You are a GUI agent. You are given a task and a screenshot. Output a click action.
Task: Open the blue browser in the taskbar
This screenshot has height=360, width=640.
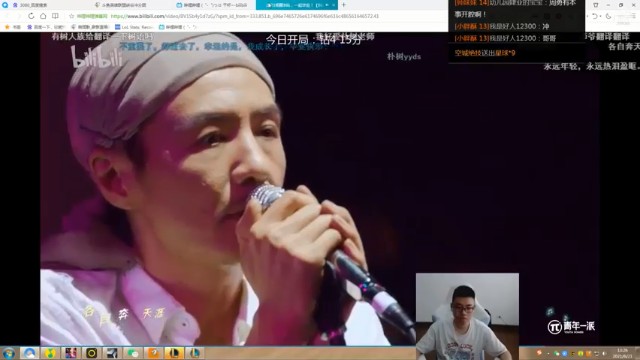[29, 353]
